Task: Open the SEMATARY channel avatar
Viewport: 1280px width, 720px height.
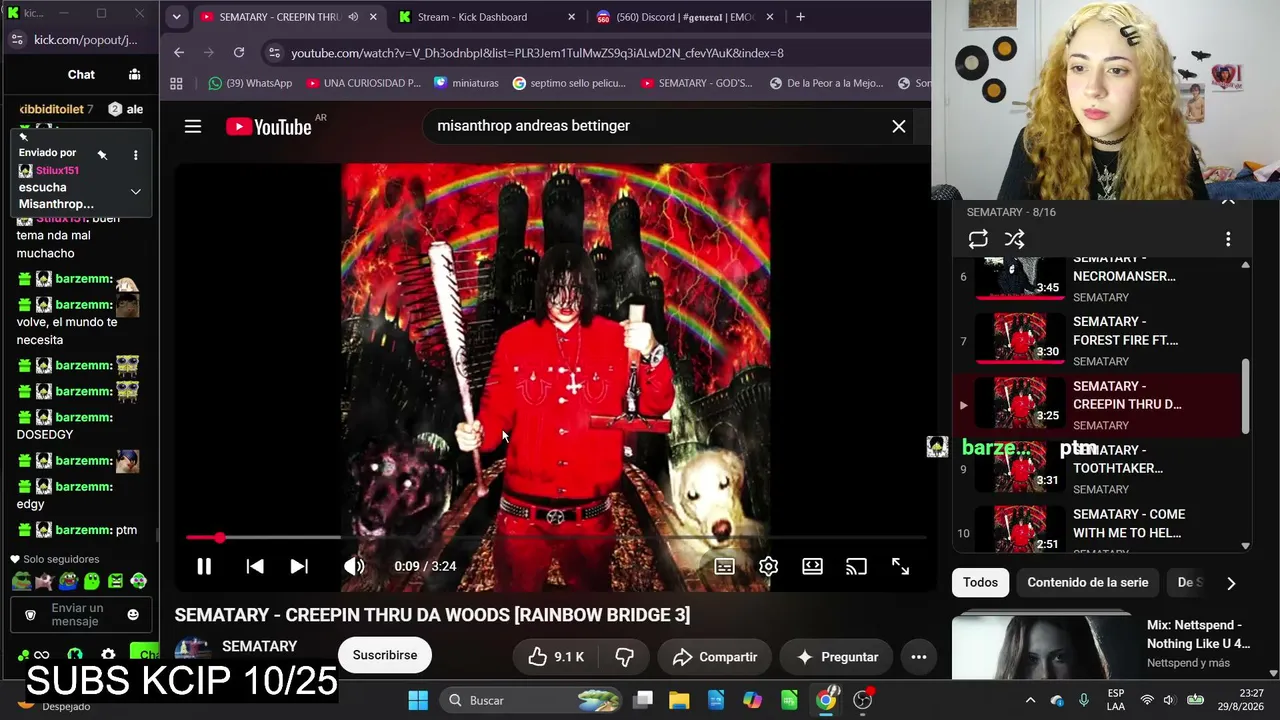Action: 193,652
